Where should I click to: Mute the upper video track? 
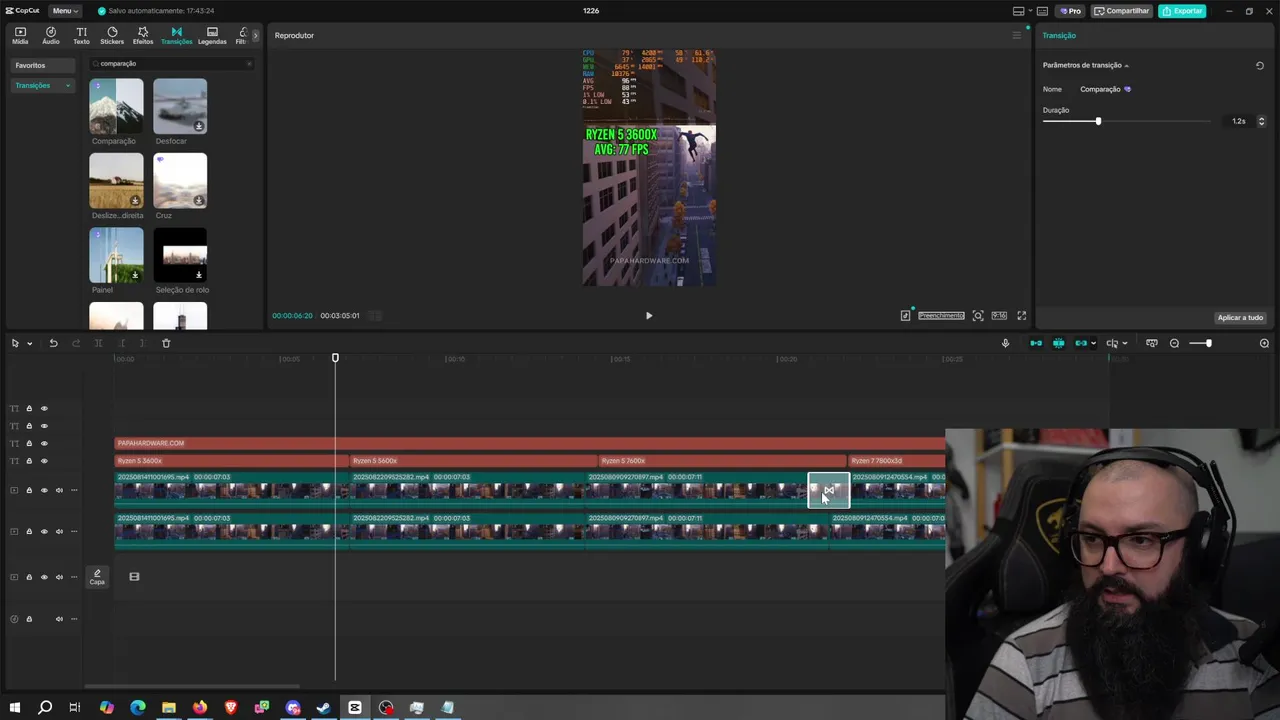pyautogui.click(x=59, y=491)
